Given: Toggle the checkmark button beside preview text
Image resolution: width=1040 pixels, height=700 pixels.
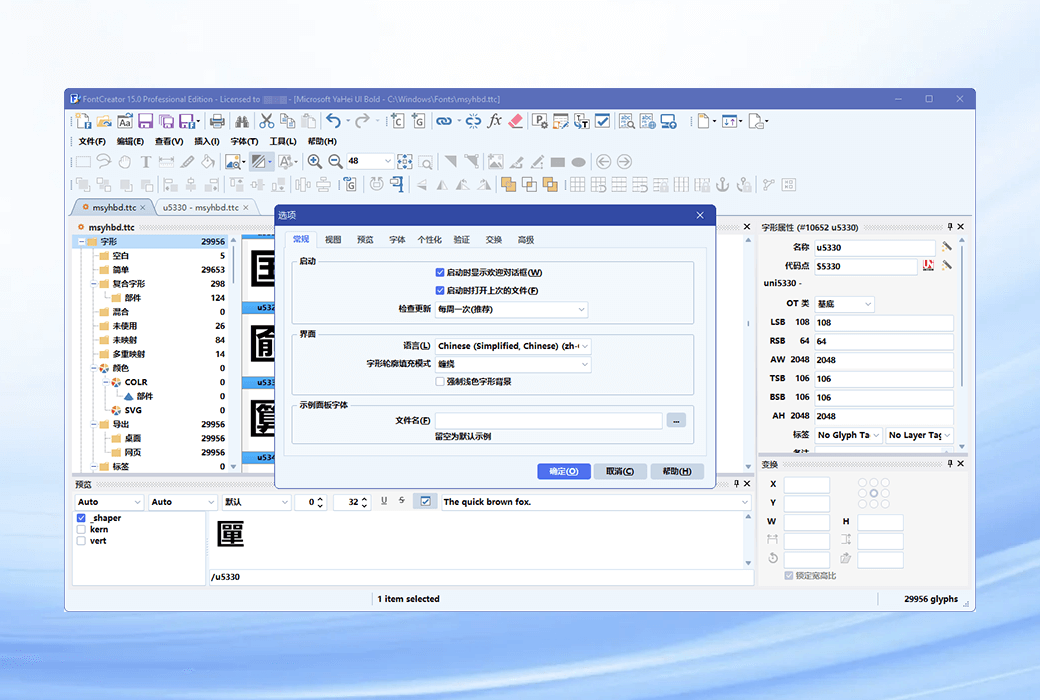Looking at the screenshot, I should pos(425,501).
